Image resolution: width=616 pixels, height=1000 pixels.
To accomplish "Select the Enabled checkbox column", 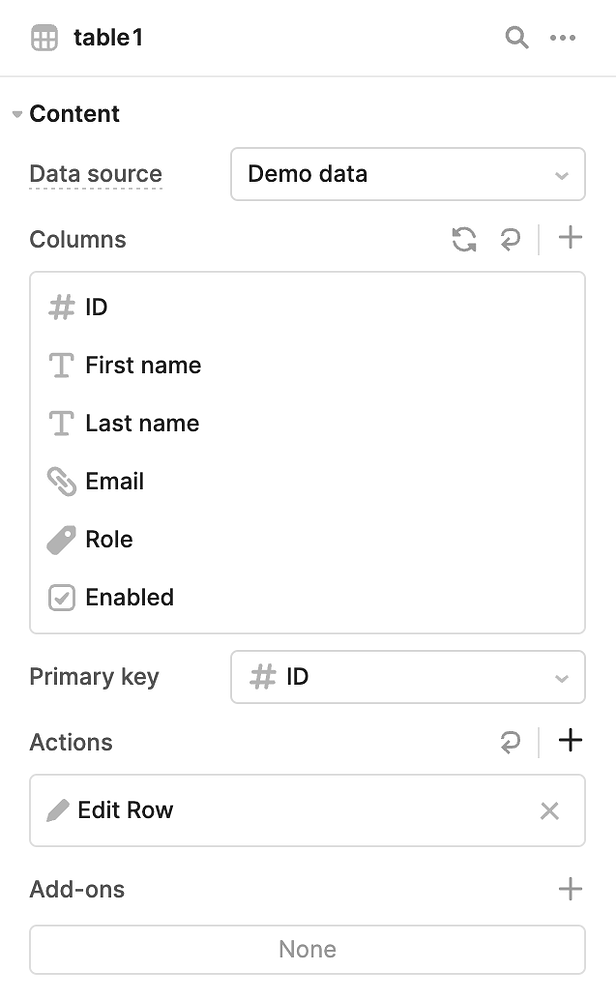I will (129, 597).
